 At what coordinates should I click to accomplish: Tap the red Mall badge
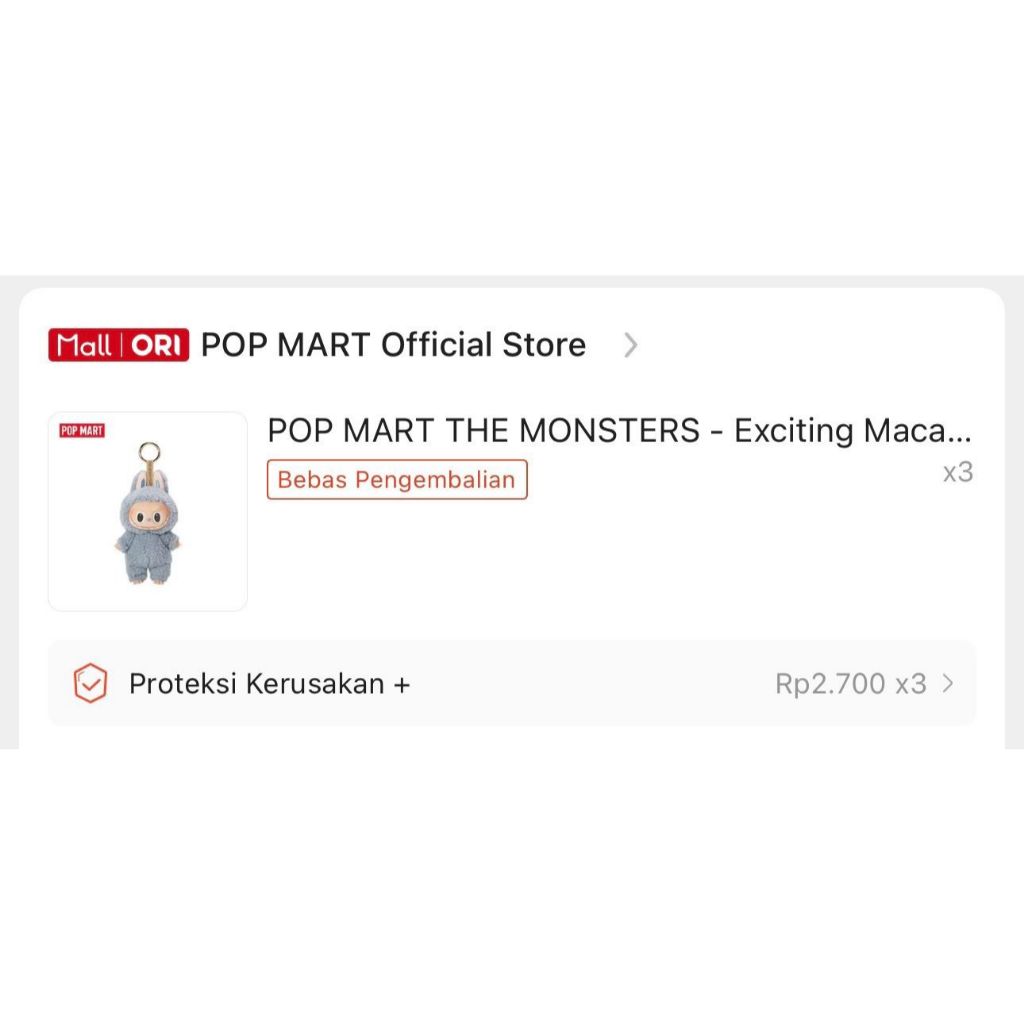84,345
